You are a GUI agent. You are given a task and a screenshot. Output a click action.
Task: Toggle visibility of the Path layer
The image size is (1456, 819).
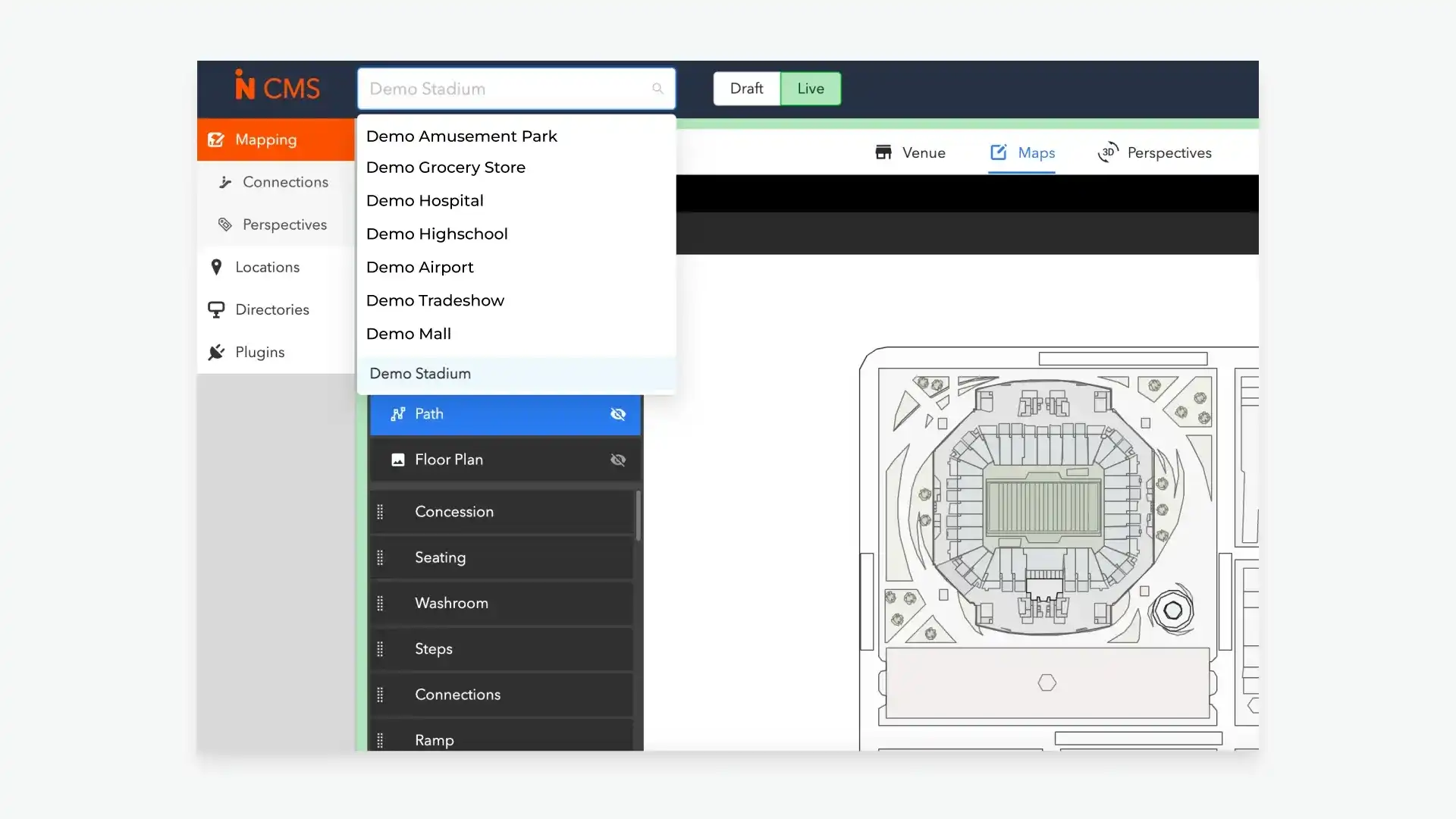pyautogui.click(x=618, y=414)
